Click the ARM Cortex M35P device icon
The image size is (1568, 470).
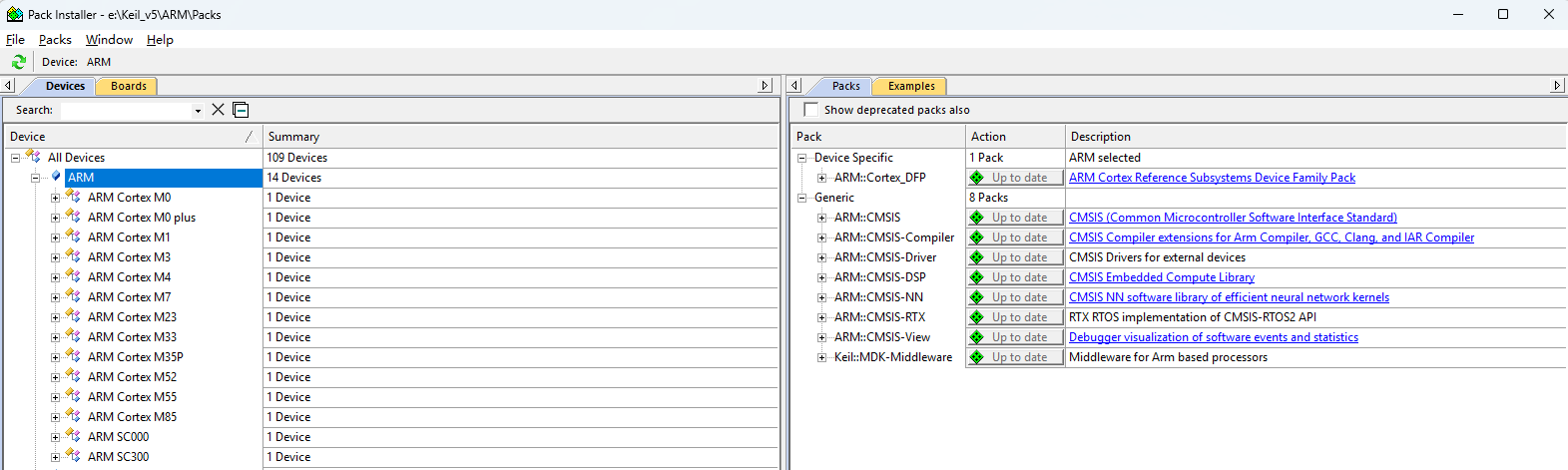(x=73, y=356)
